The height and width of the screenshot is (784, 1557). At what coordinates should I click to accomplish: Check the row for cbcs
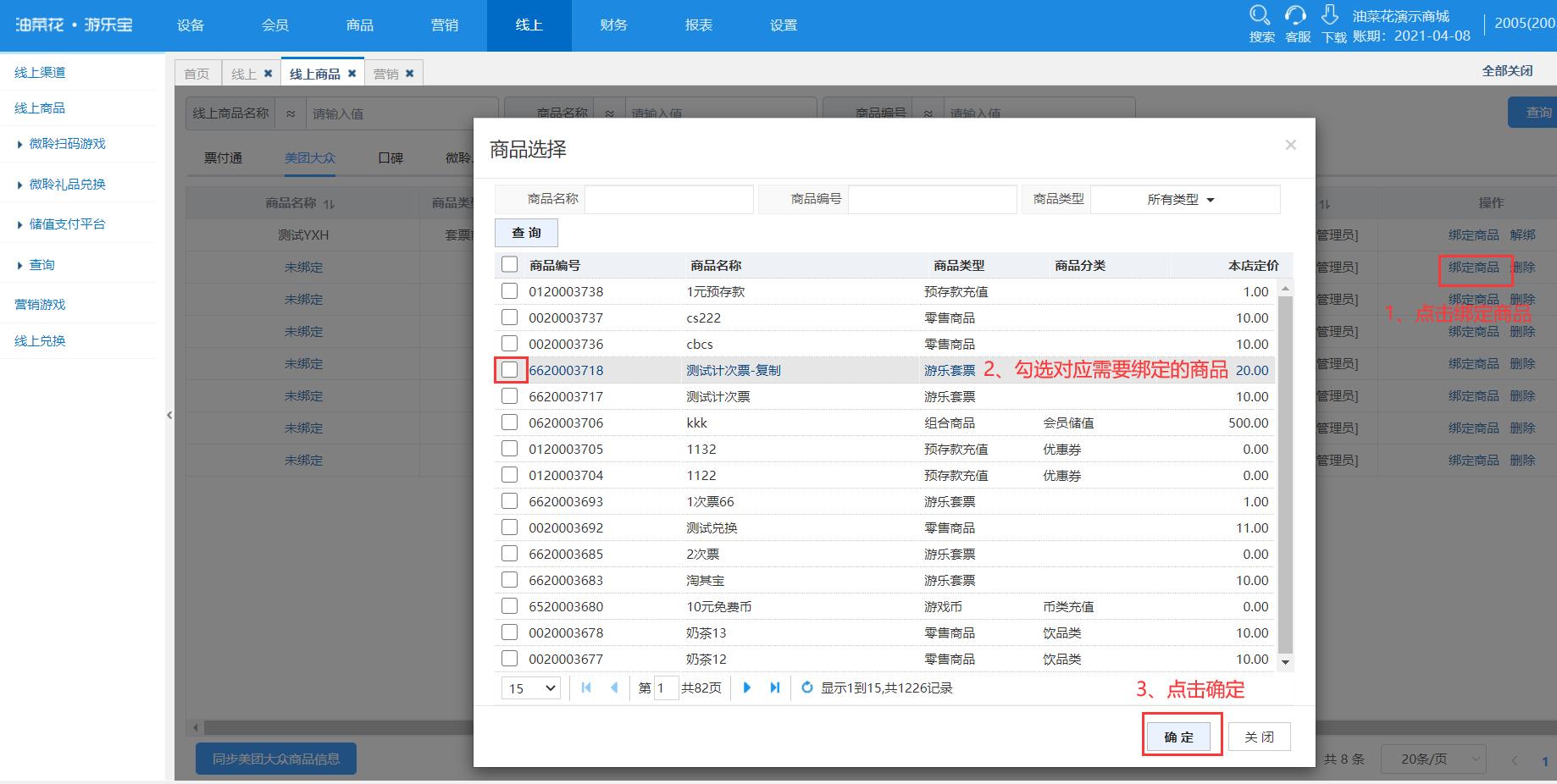[x=509, y=343]
